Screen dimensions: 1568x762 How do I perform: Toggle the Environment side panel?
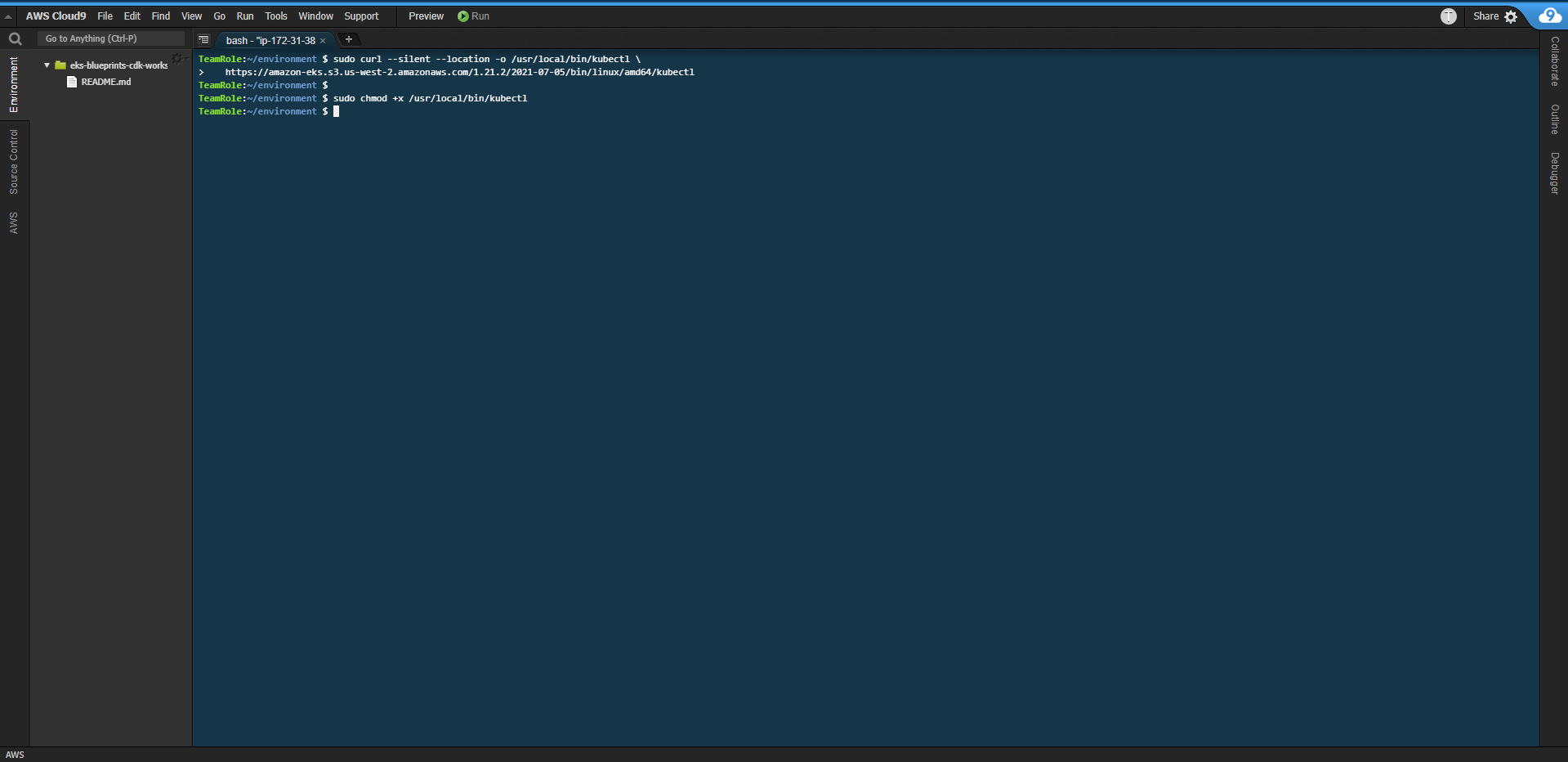point(14,84)
